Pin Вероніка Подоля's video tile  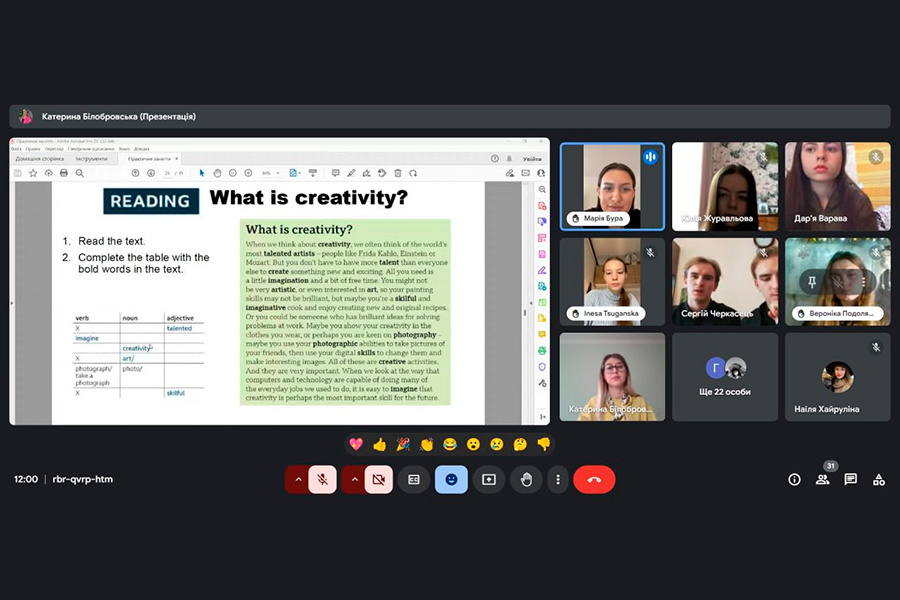pyautogui.click(x=812, y=282)
